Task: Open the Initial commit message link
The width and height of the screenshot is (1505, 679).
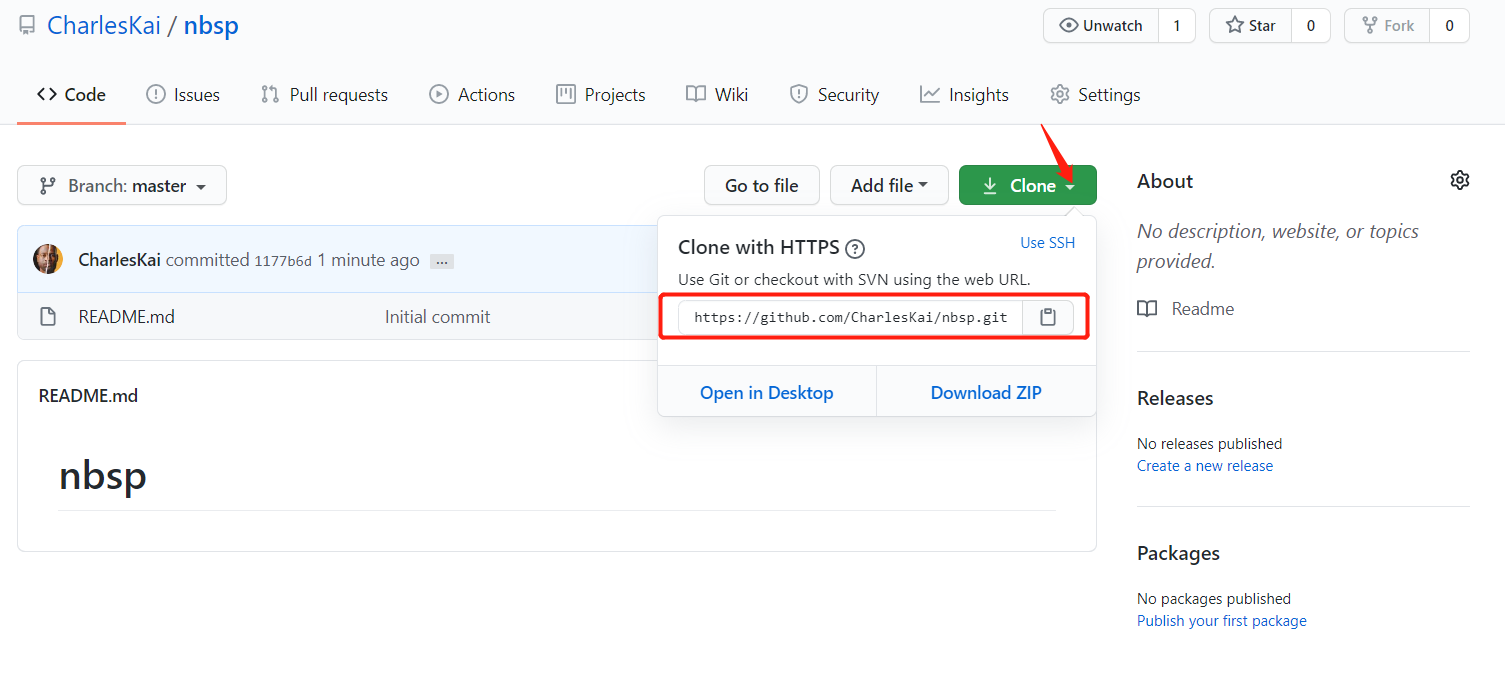Action: pos(437,317)
